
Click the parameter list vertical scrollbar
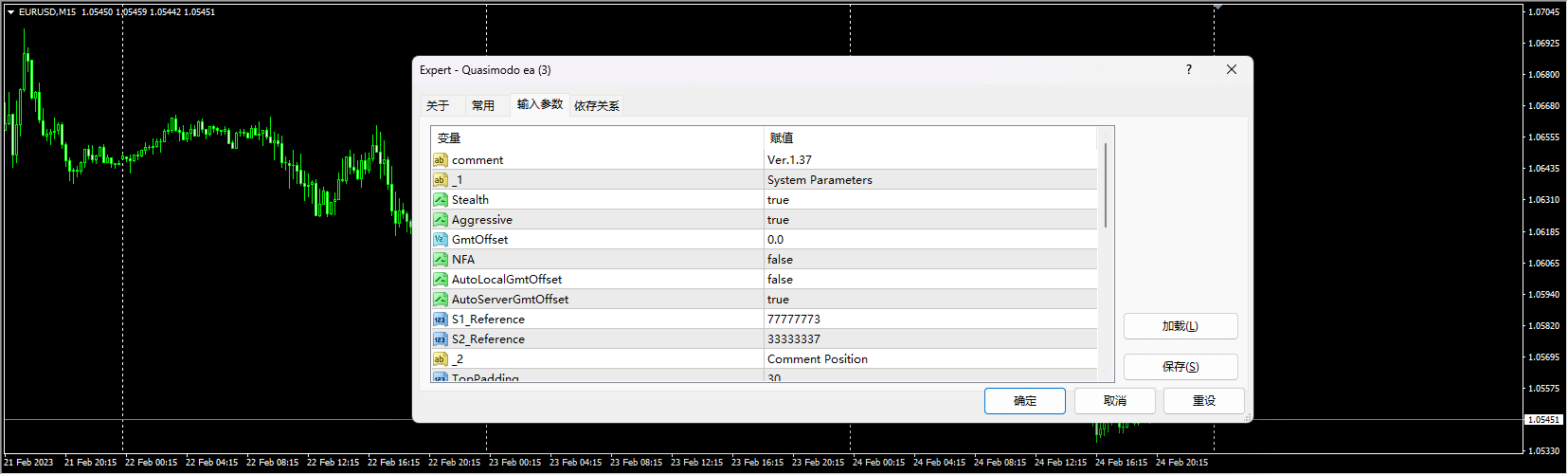pyautogui.click(x=1106, y=186)
